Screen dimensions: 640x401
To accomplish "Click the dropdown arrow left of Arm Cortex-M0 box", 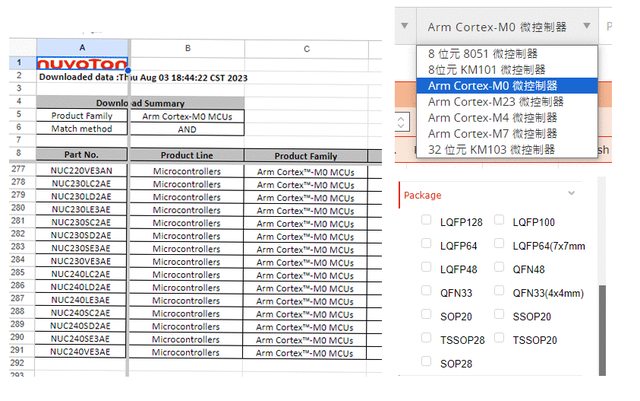I will 404,25.
